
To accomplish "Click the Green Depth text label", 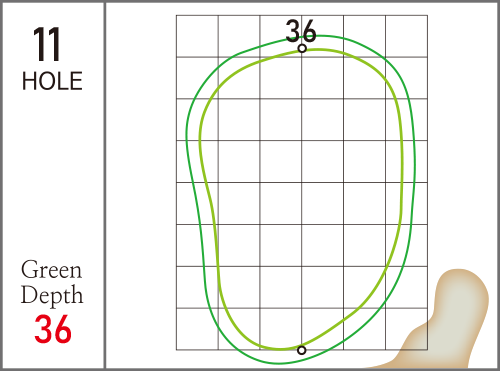I will point(52,282).
